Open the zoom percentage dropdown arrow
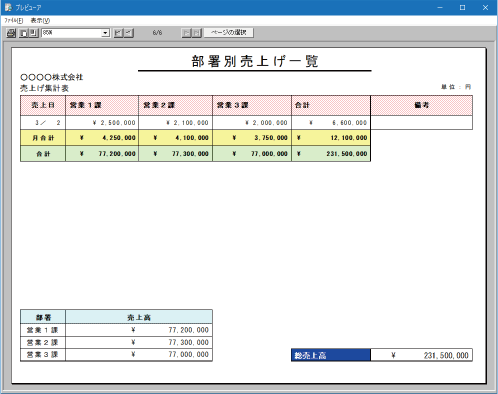 [105, 33]
